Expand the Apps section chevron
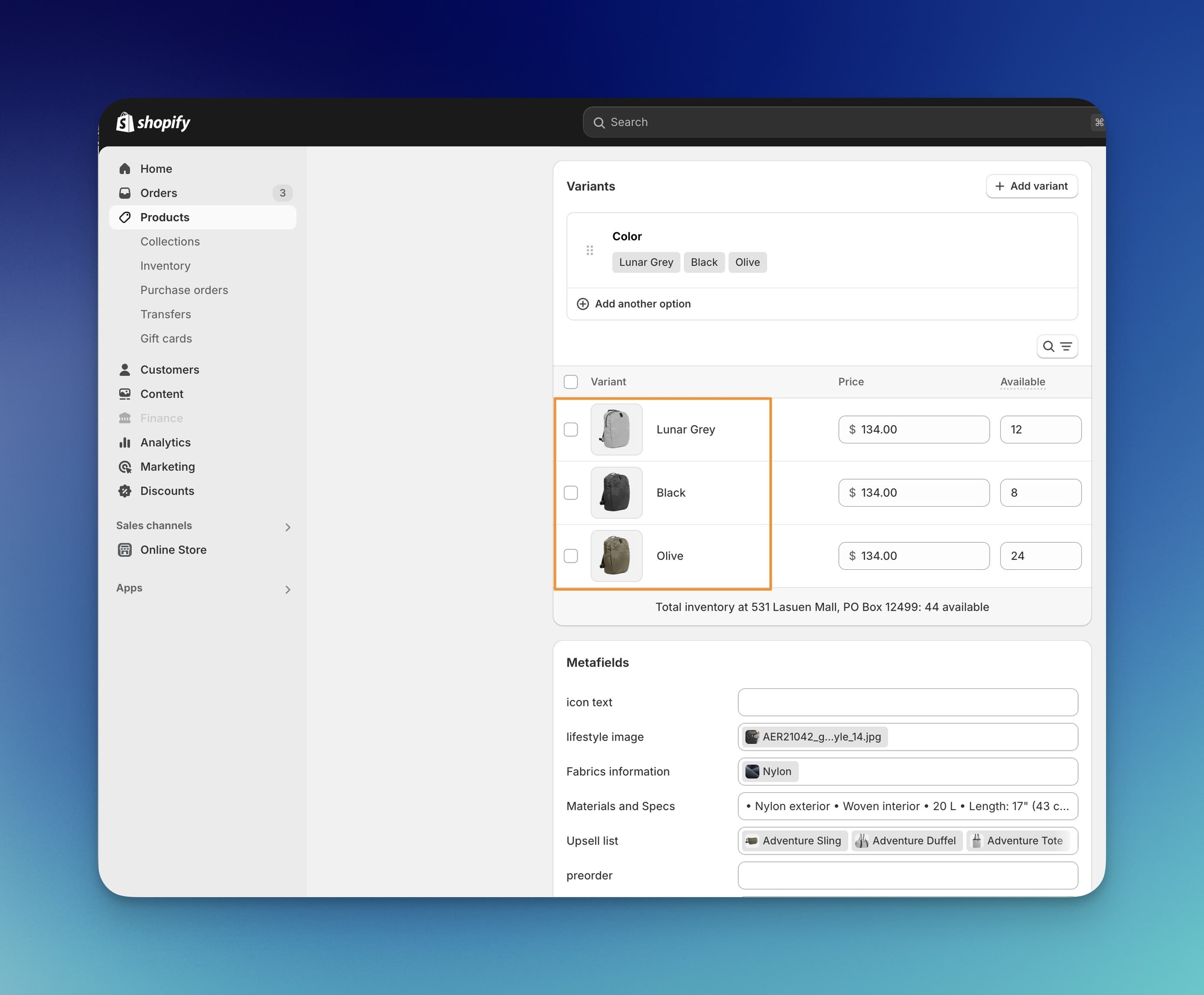Viewport: 1204px width, 995px height. coord(288,589)
